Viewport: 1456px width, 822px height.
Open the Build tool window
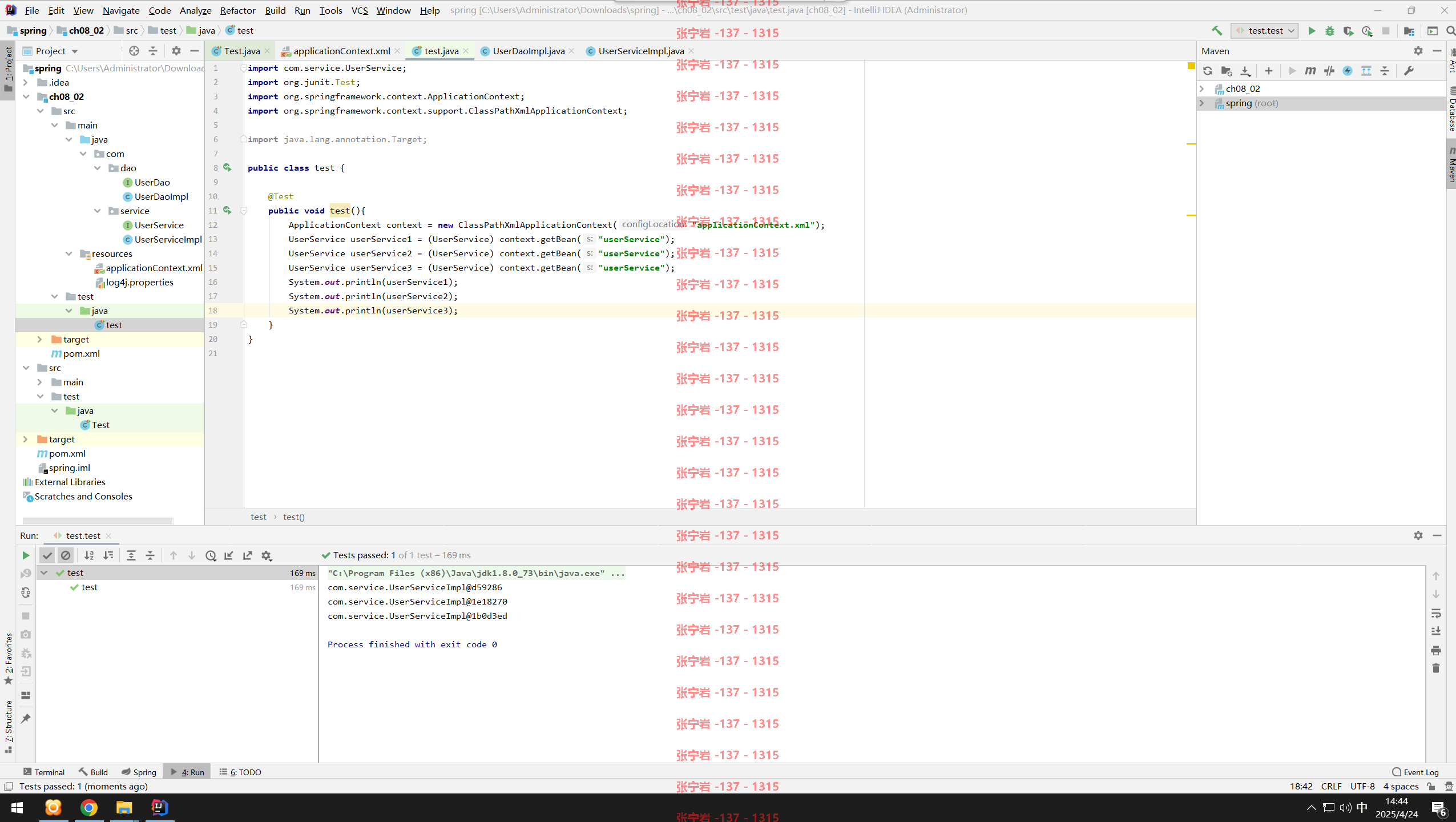coord(93,772)
